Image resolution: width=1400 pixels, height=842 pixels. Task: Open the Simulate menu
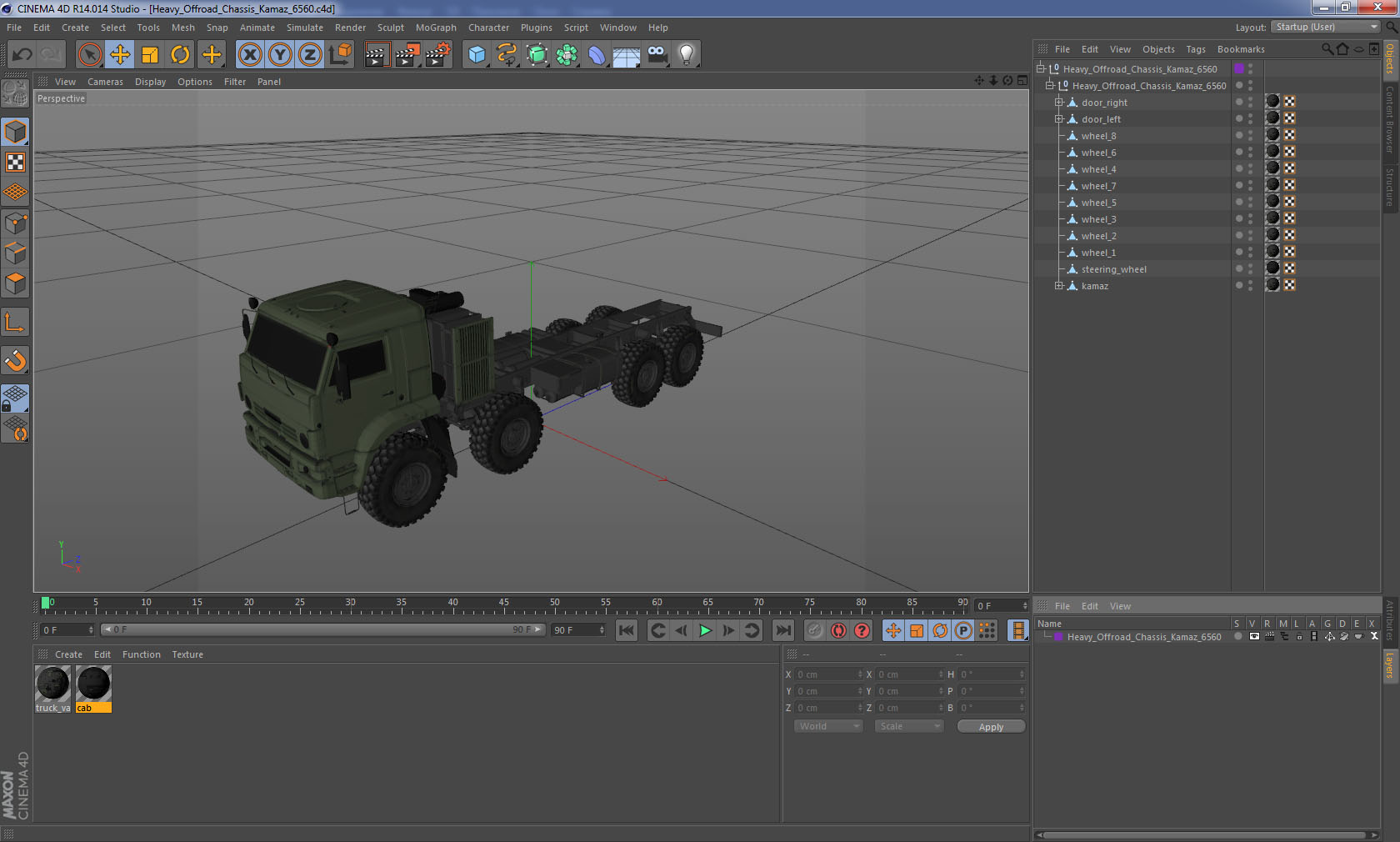coord(305,28)
